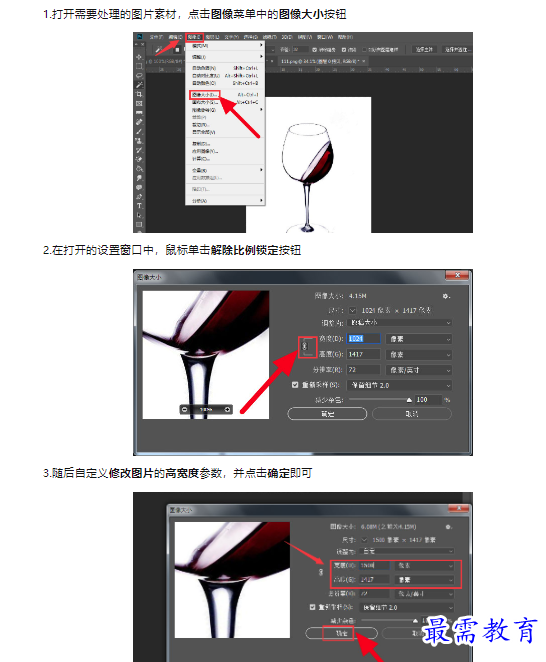Toggle aspect ratio chain link, step 3 dialog
The image size is (546, 662).
click(321, 572)
